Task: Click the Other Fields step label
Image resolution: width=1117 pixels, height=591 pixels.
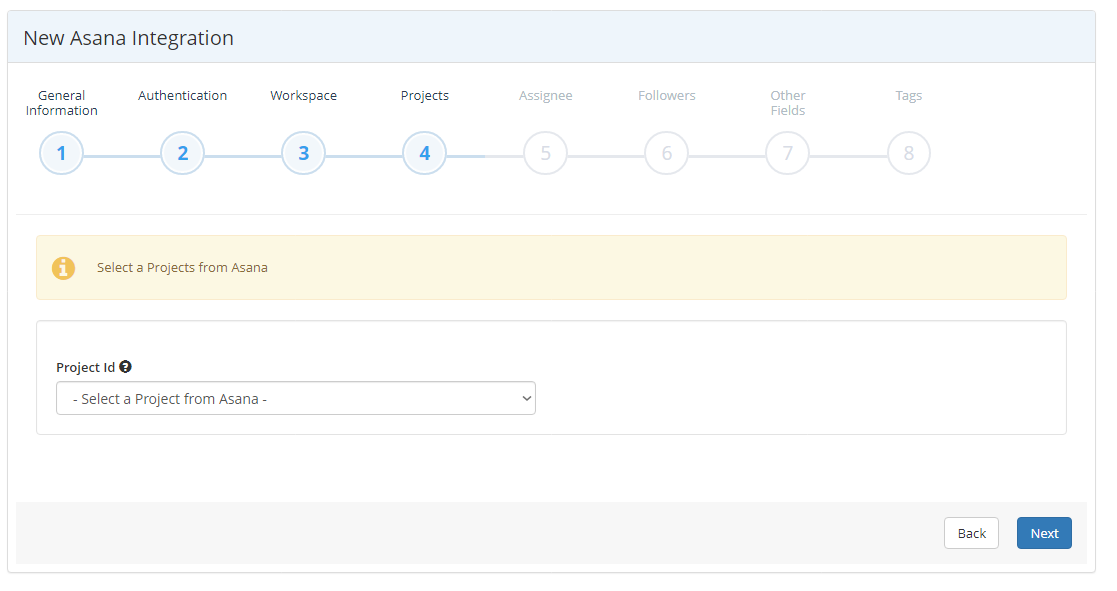Action: click(787, 103)
